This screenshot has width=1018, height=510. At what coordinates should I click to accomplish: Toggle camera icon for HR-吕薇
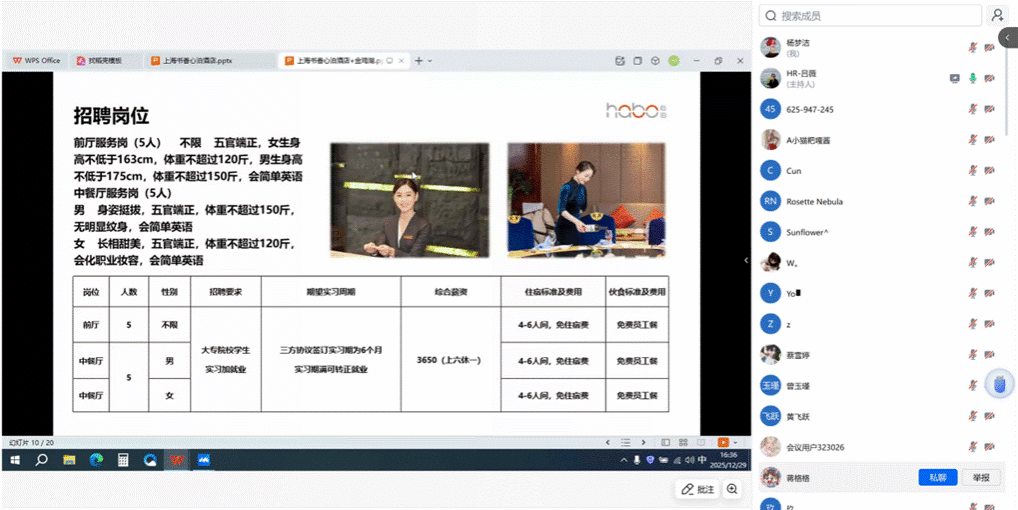pyautogui.click(x=989, y=78)
